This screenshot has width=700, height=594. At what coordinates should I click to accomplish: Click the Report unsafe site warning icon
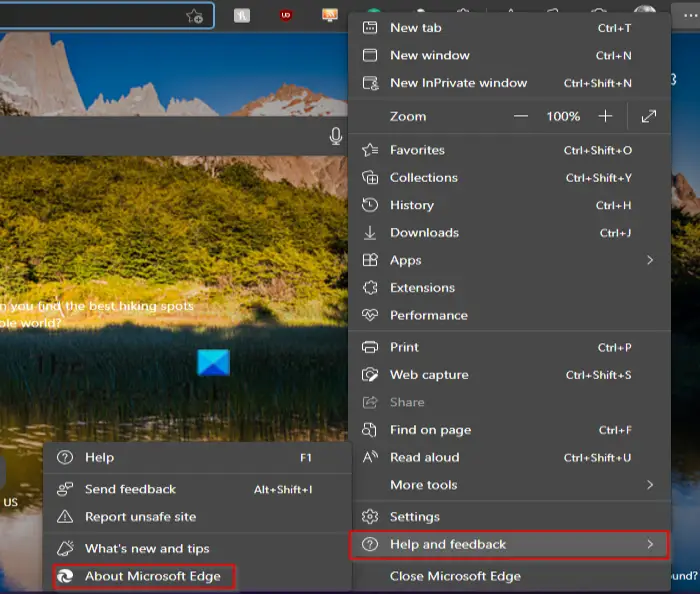(x=65, y=517)
